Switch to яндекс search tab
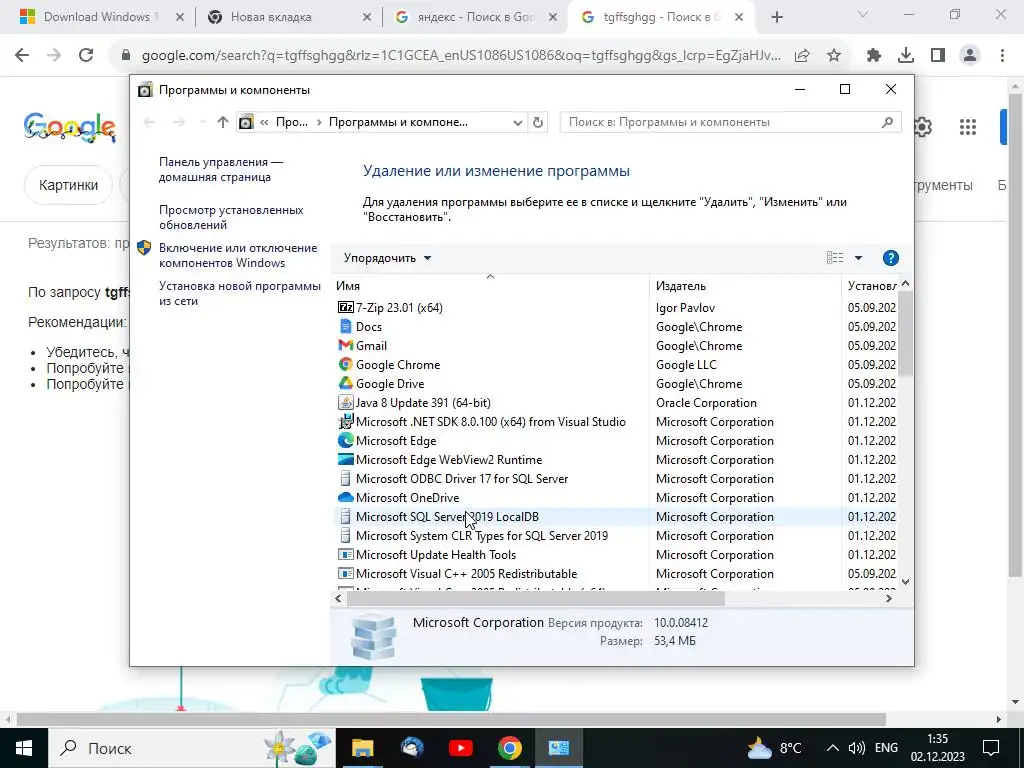 [x=475, y=17]
